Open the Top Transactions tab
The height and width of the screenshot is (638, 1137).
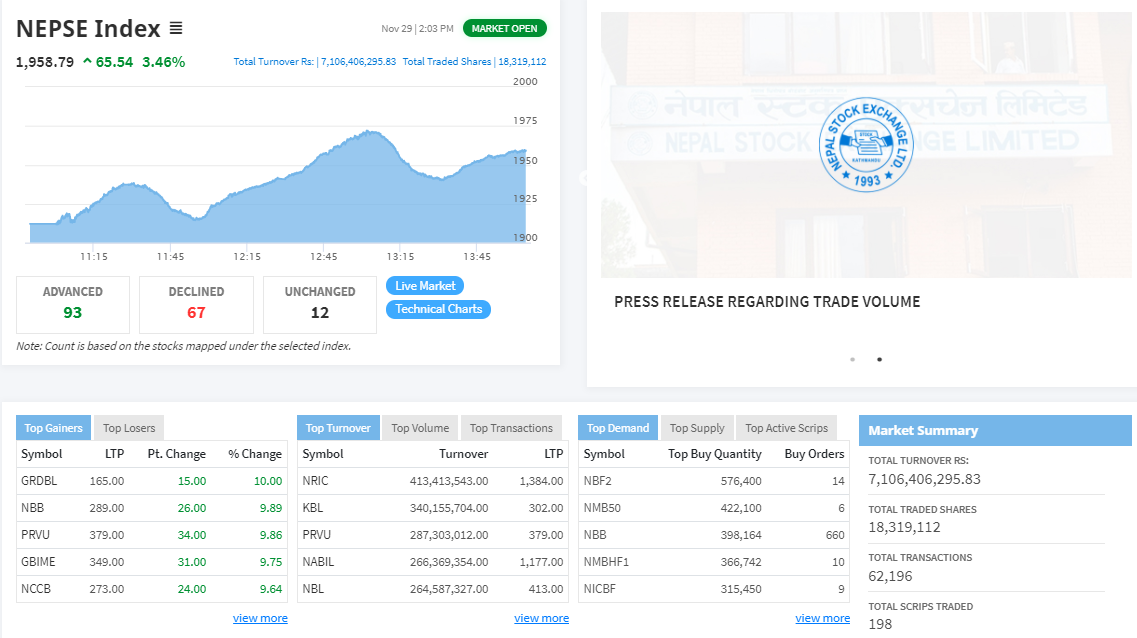(511, 428)
